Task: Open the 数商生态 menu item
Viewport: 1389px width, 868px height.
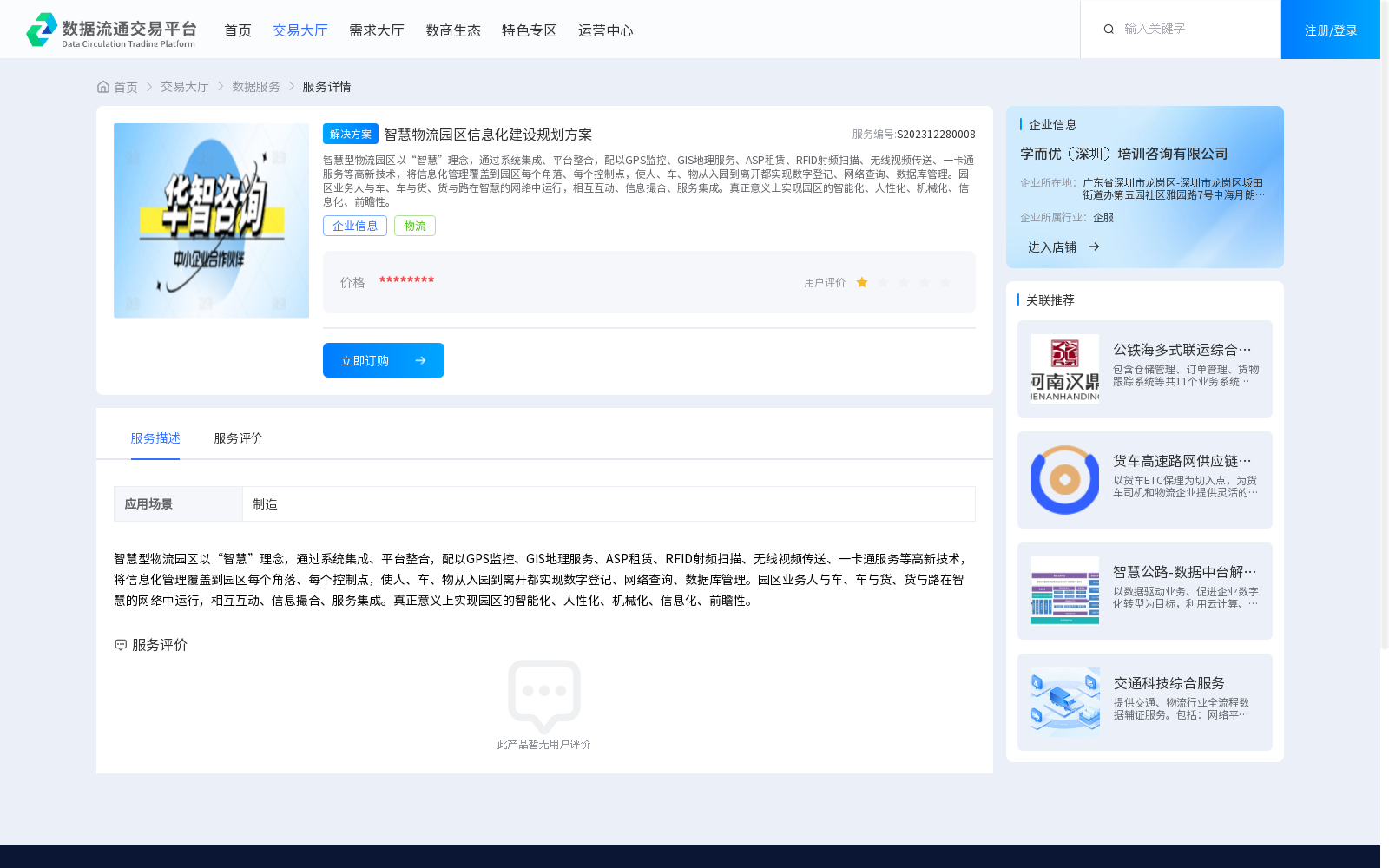Action: point(453,30)
